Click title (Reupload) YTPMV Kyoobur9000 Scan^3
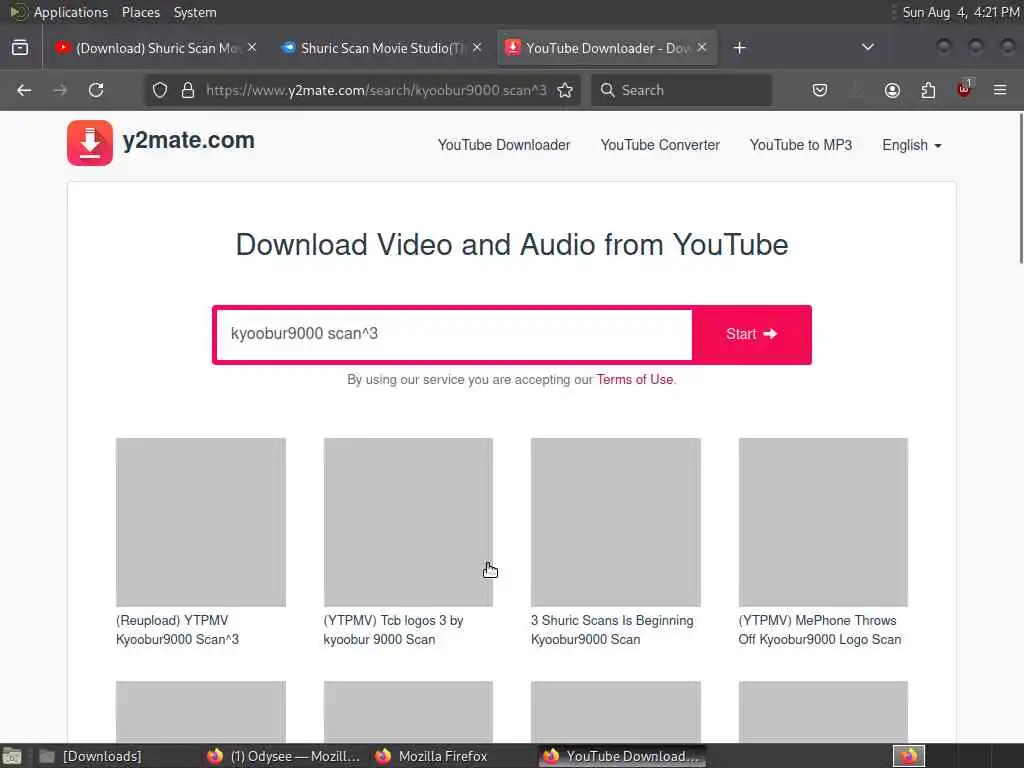The height and width of the screenshot is (768, 1024). (x=177, y=630)
